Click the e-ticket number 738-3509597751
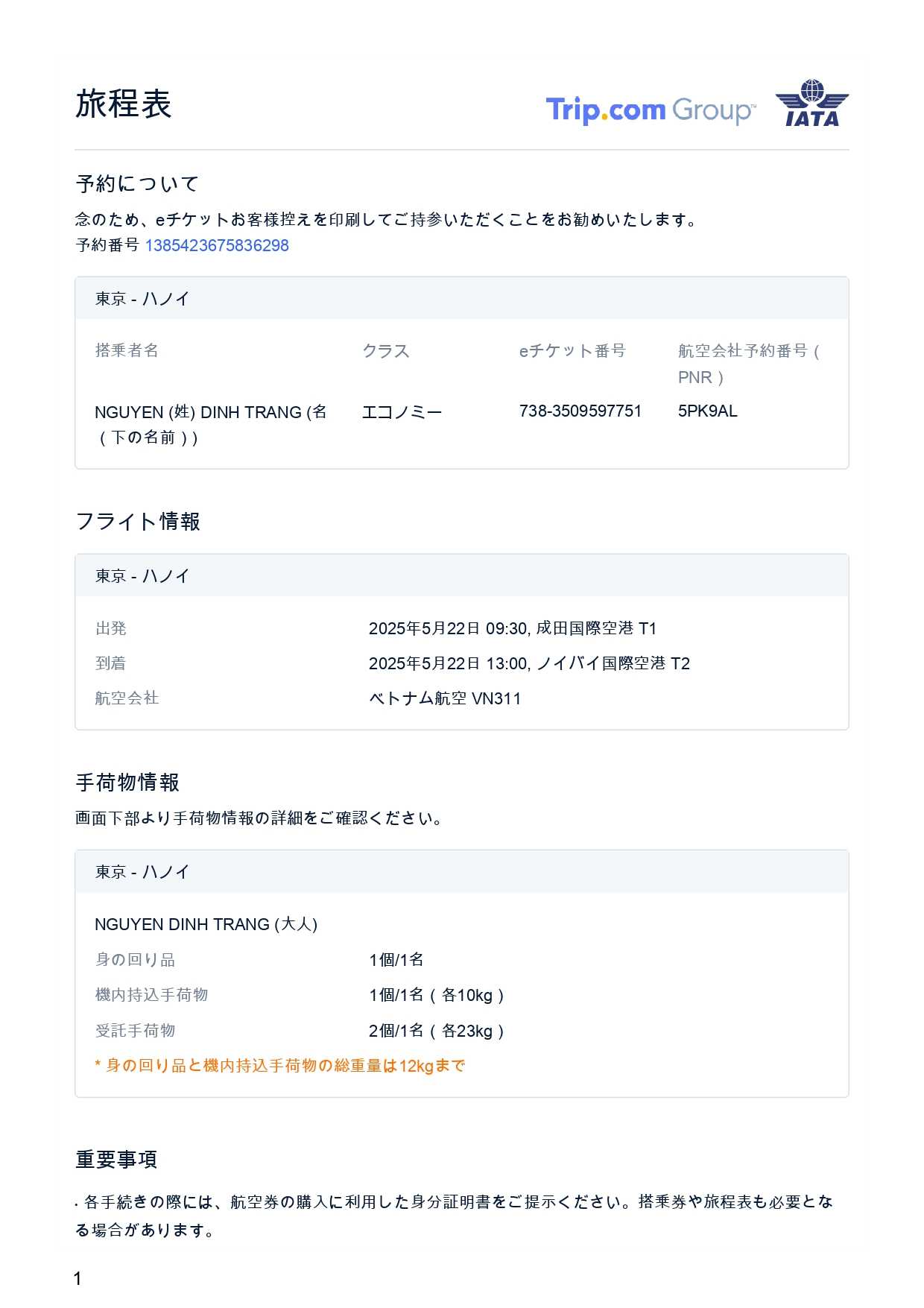The width and height of the screenshot is (924, 1308). 580,411
